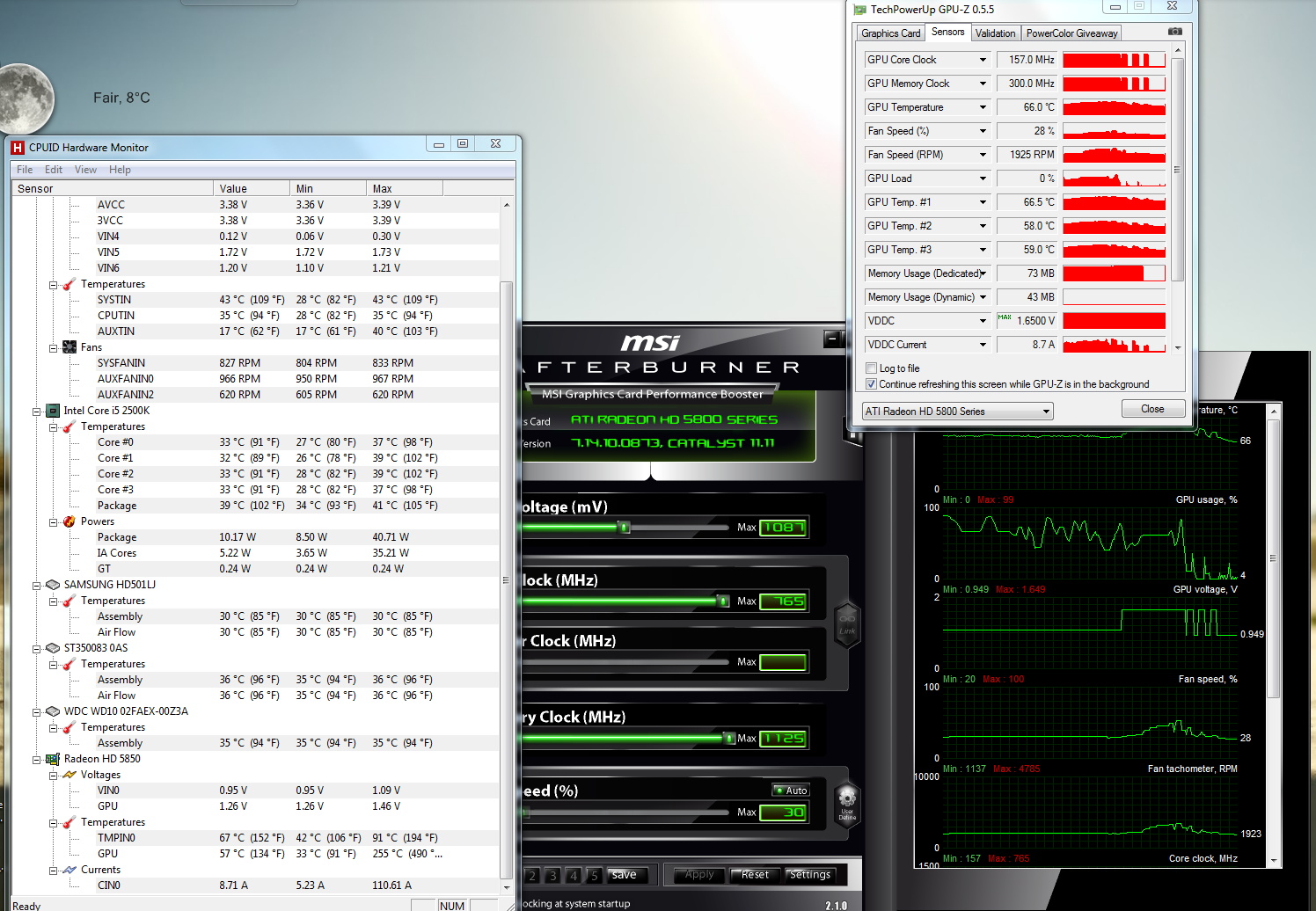Open the Fan Speed (RPM) sensor dropdown

coord(983,155)
